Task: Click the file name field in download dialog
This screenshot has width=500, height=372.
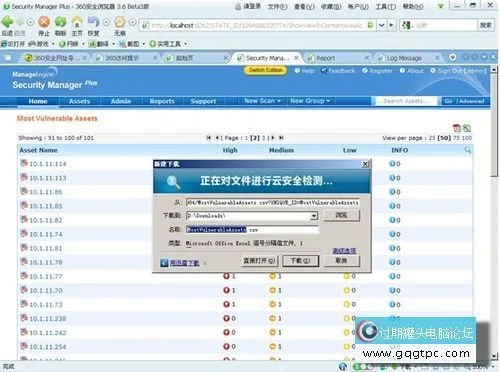Action: (x=252, y=230)
